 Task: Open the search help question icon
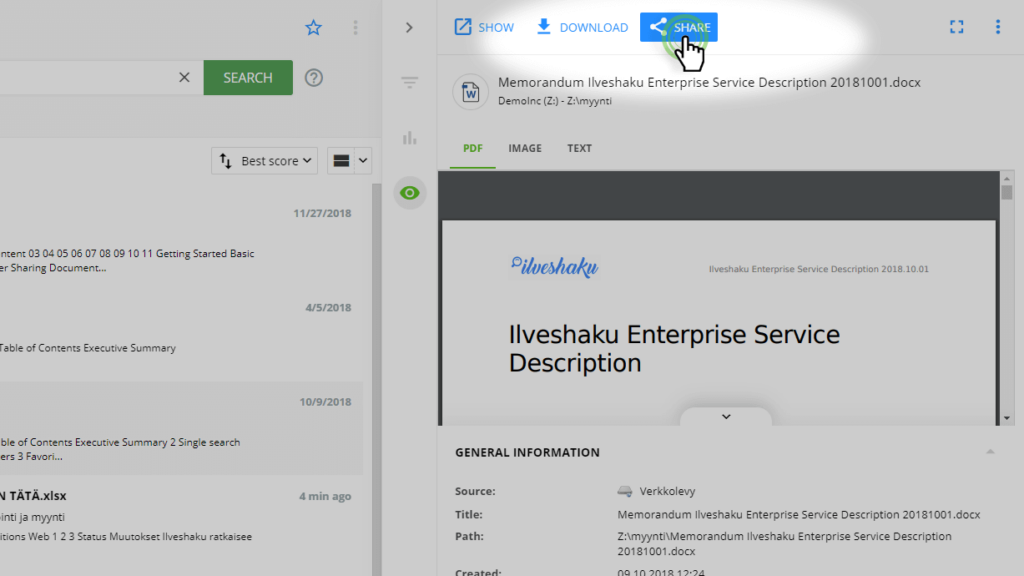pos(313,78)
